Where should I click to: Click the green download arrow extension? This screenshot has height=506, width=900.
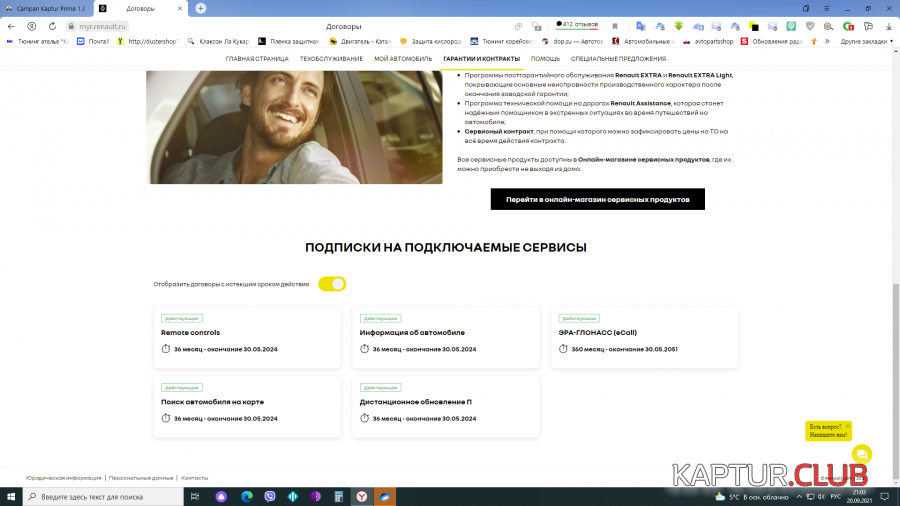678,26
